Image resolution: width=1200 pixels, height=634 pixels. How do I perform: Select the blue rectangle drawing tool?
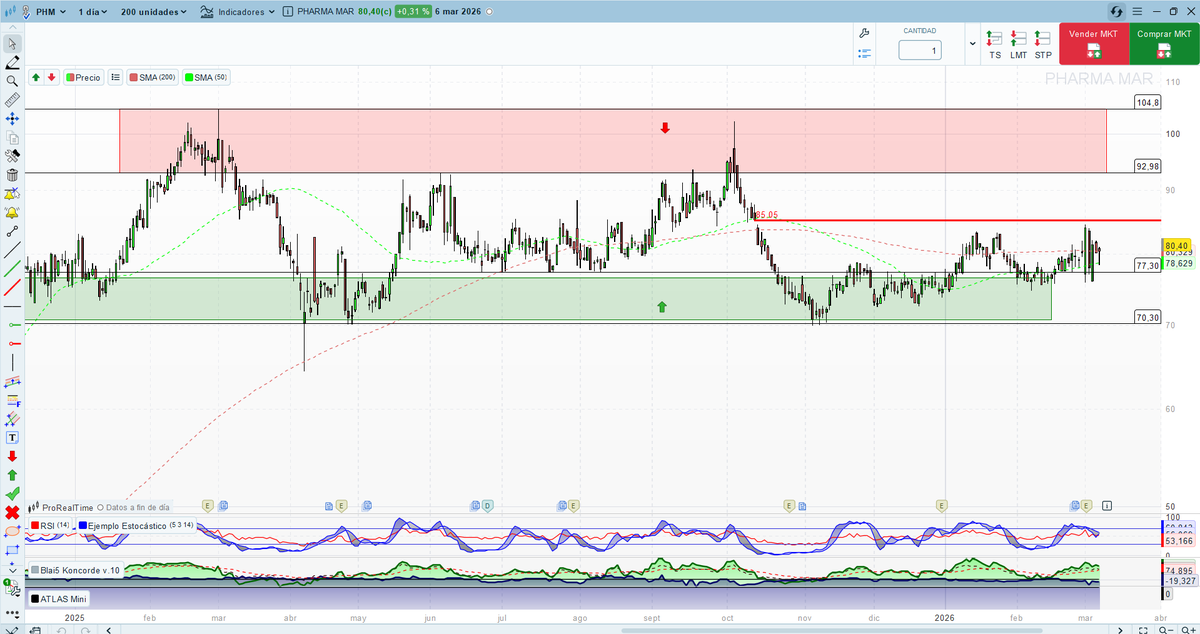pos(12,550)
